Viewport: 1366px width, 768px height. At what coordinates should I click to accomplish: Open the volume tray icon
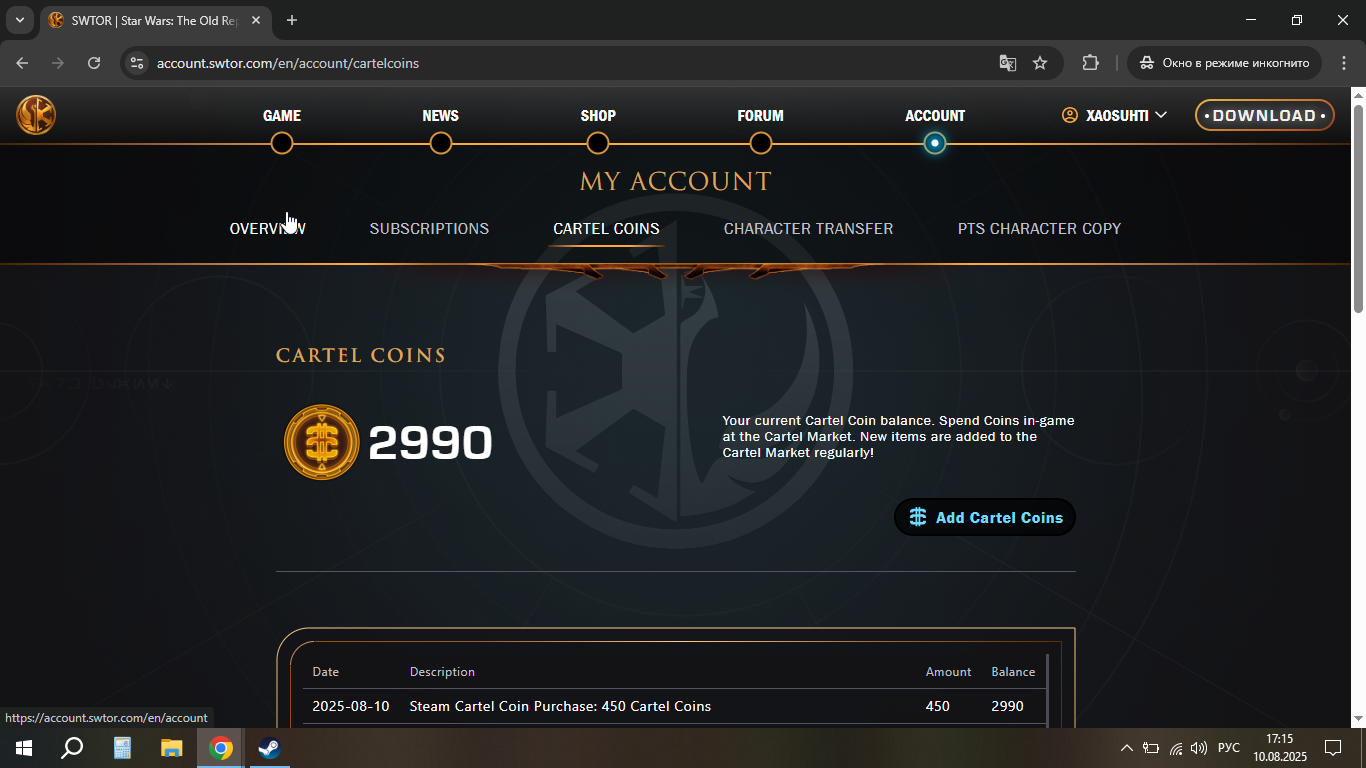click(1199, 748)
